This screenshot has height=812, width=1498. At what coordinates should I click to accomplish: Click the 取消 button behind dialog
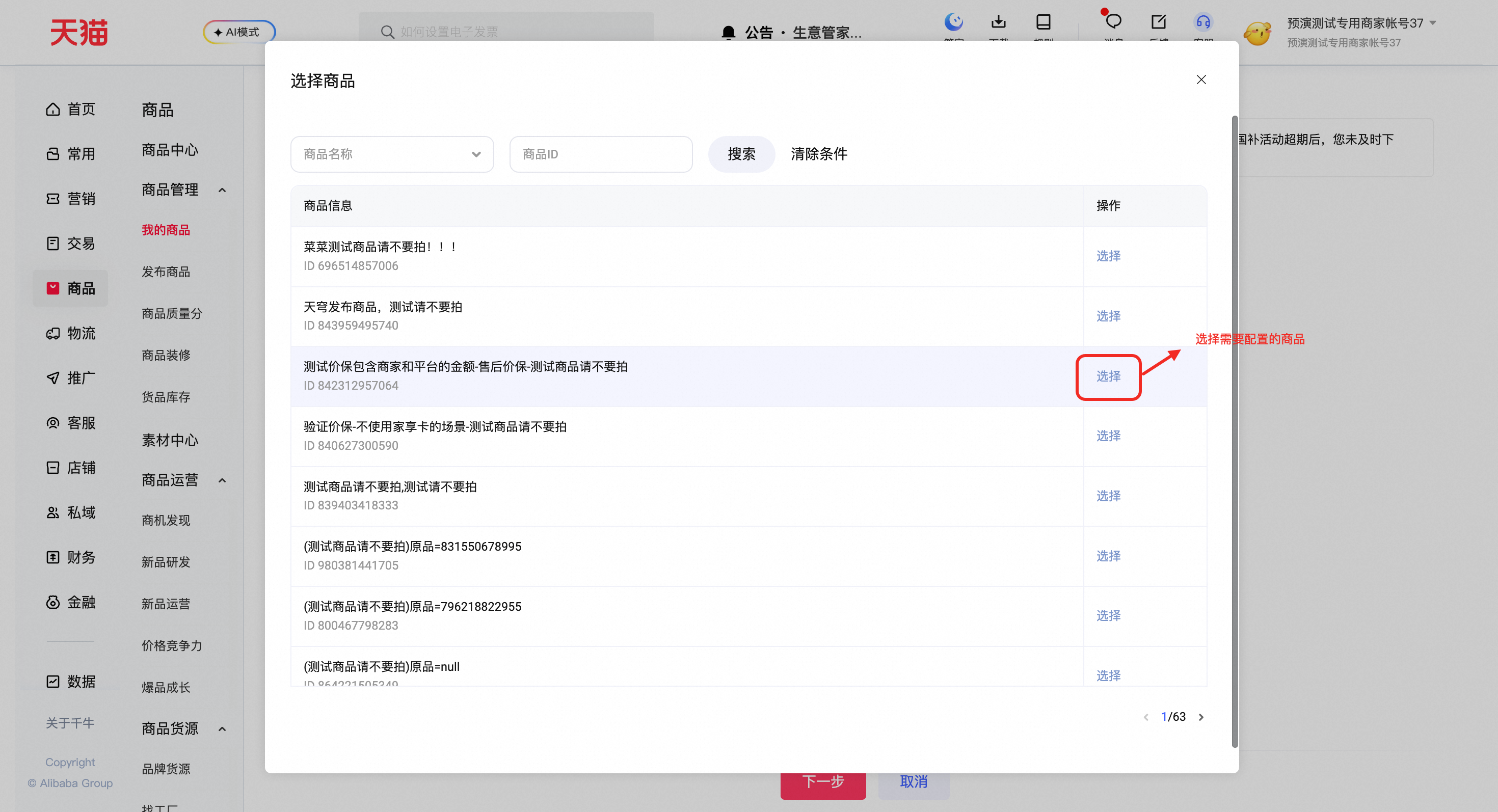coord(914,786)
